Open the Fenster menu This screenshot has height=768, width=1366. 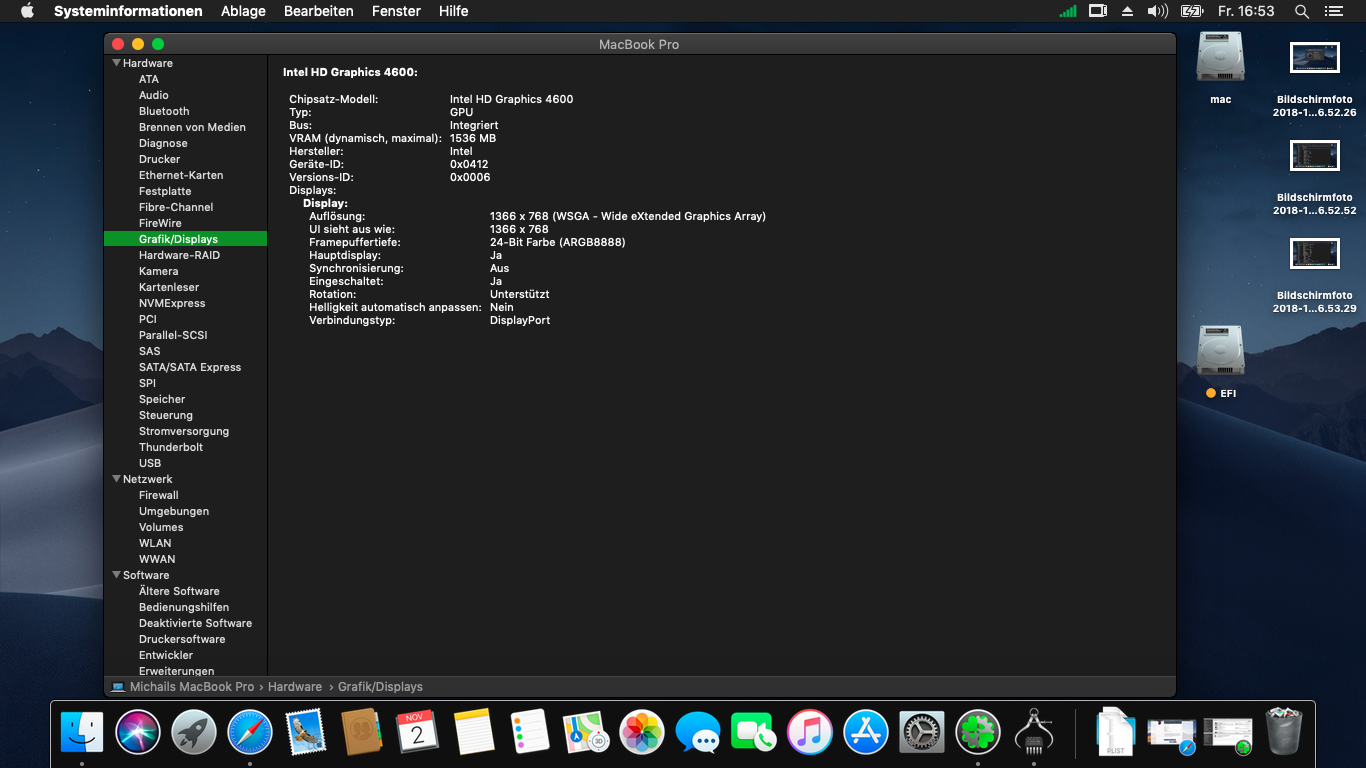(x=396, y=11)
